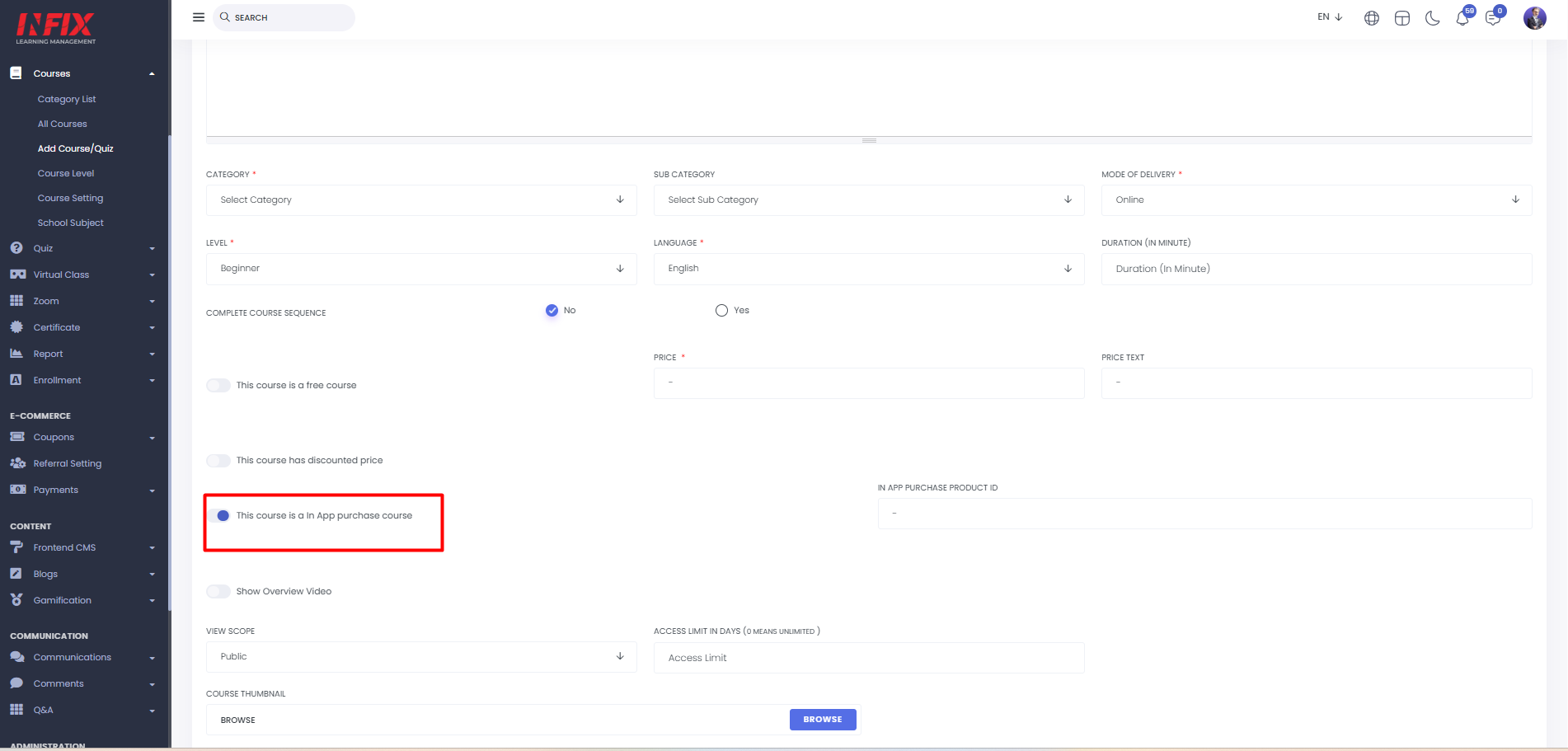
Task: Expand the Quiz menu arrow
Action: tap(152, 249)
